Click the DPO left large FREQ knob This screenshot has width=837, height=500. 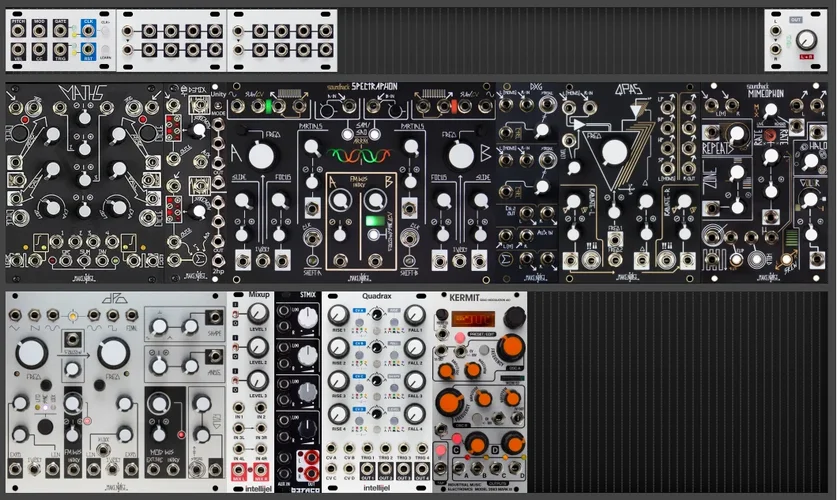(31, 354)
